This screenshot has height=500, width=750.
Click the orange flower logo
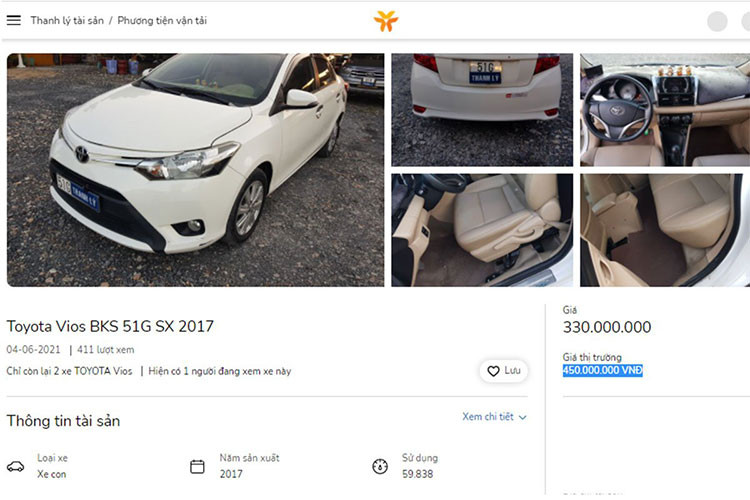386,21
